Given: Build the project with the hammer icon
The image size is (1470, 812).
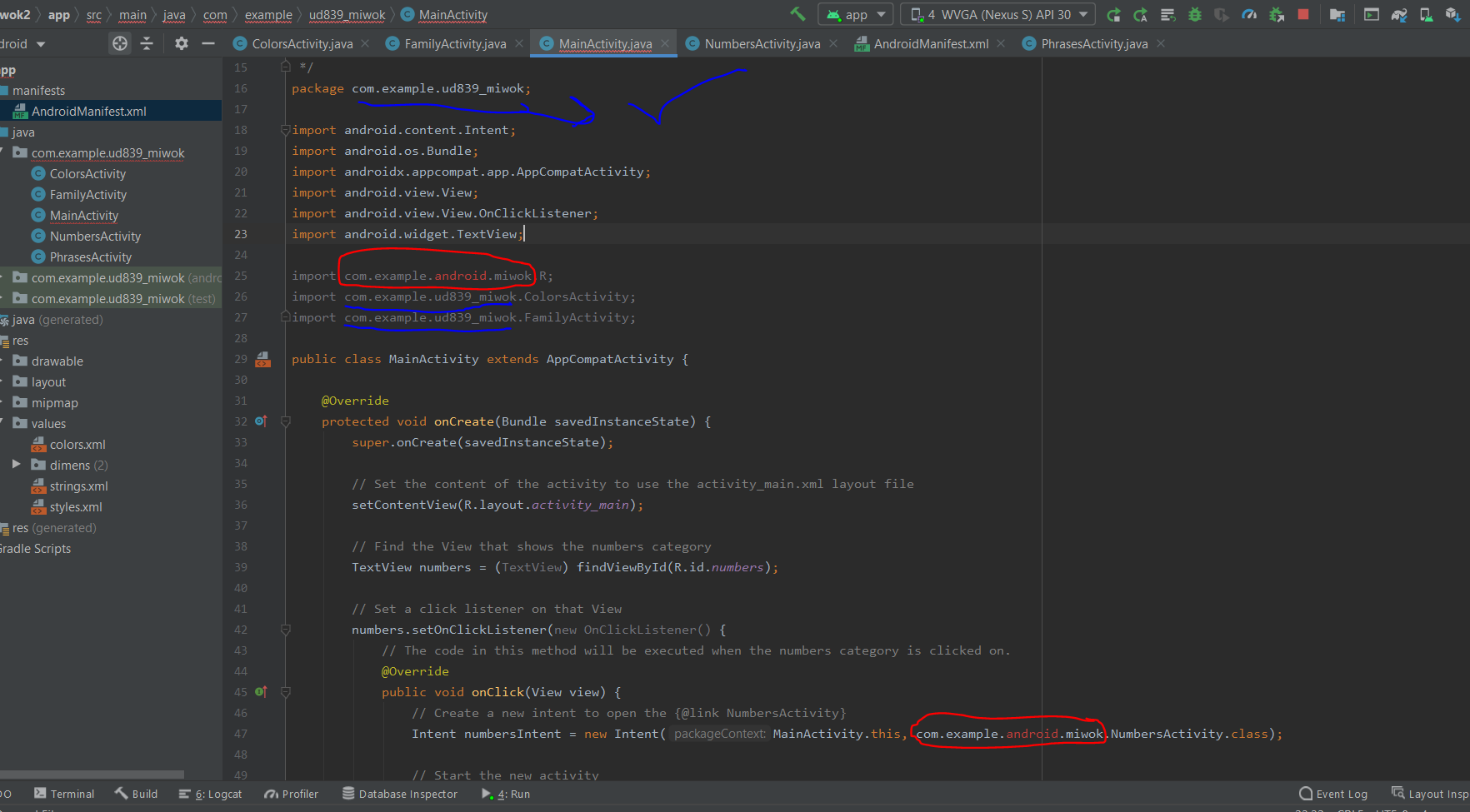Looking at the screenshot, I should 796,14.
